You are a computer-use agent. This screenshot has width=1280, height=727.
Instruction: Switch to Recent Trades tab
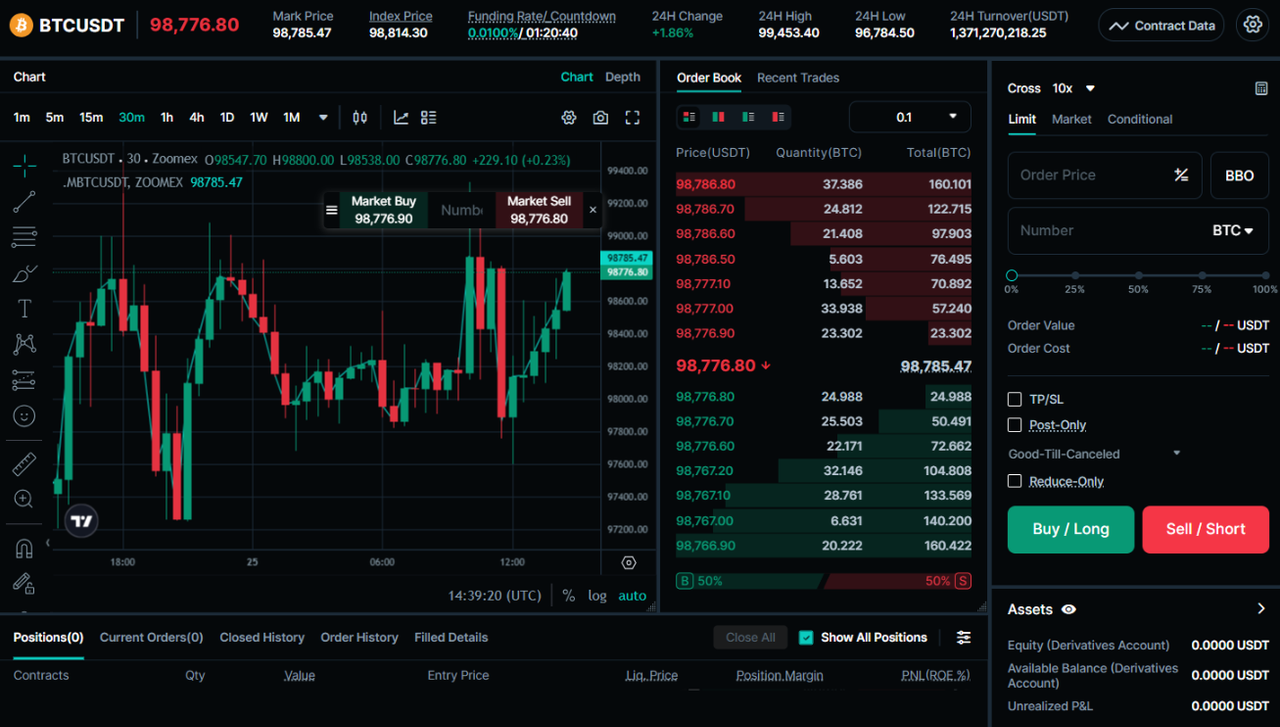(798, 77)
